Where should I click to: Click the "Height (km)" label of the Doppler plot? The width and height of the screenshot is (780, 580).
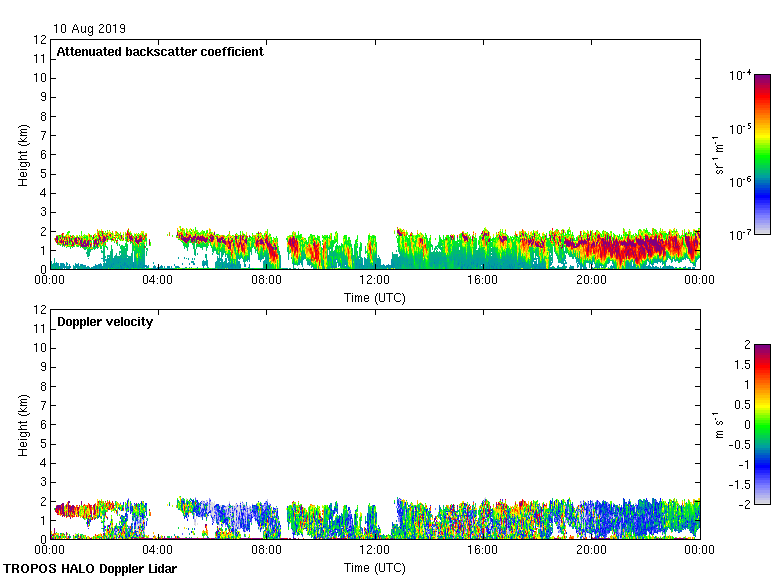[x=22, y=425]
